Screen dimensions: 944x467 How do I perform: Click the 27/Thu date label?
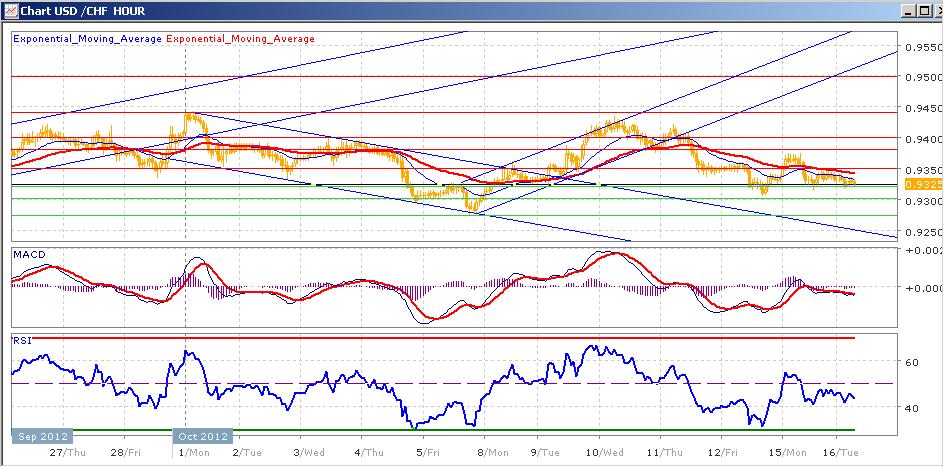pyautogui.click(x=70, y=452)
